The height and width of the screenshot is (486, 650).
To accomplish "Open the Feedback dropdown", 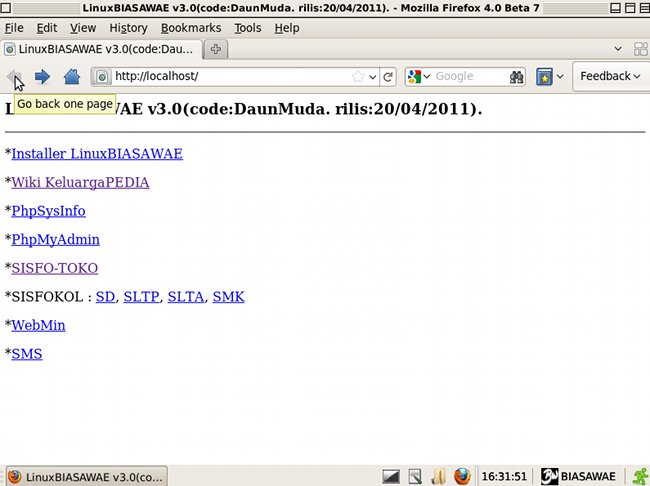I will [x=610, y=76].
